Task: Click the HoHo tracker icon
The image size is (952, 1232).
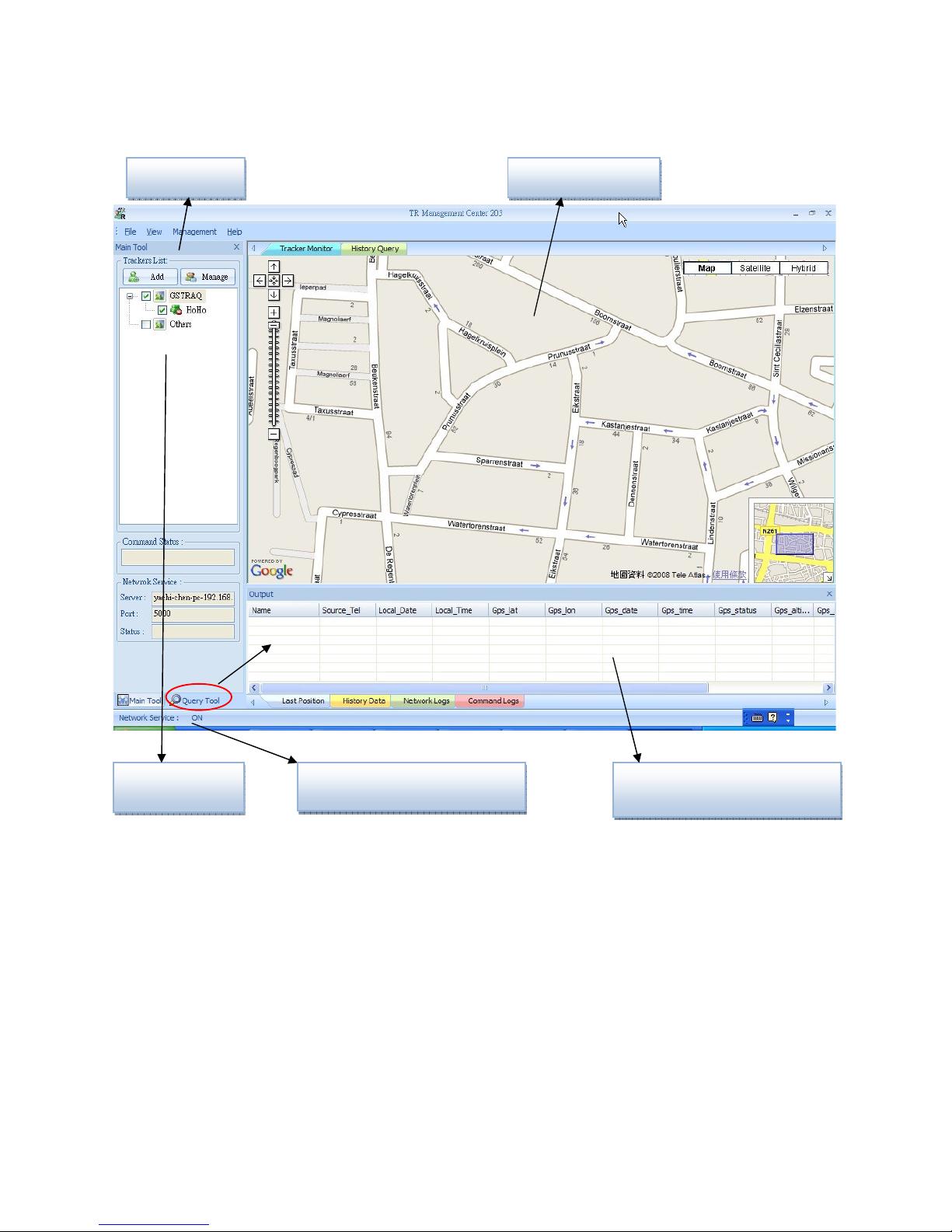Action: 176,310
